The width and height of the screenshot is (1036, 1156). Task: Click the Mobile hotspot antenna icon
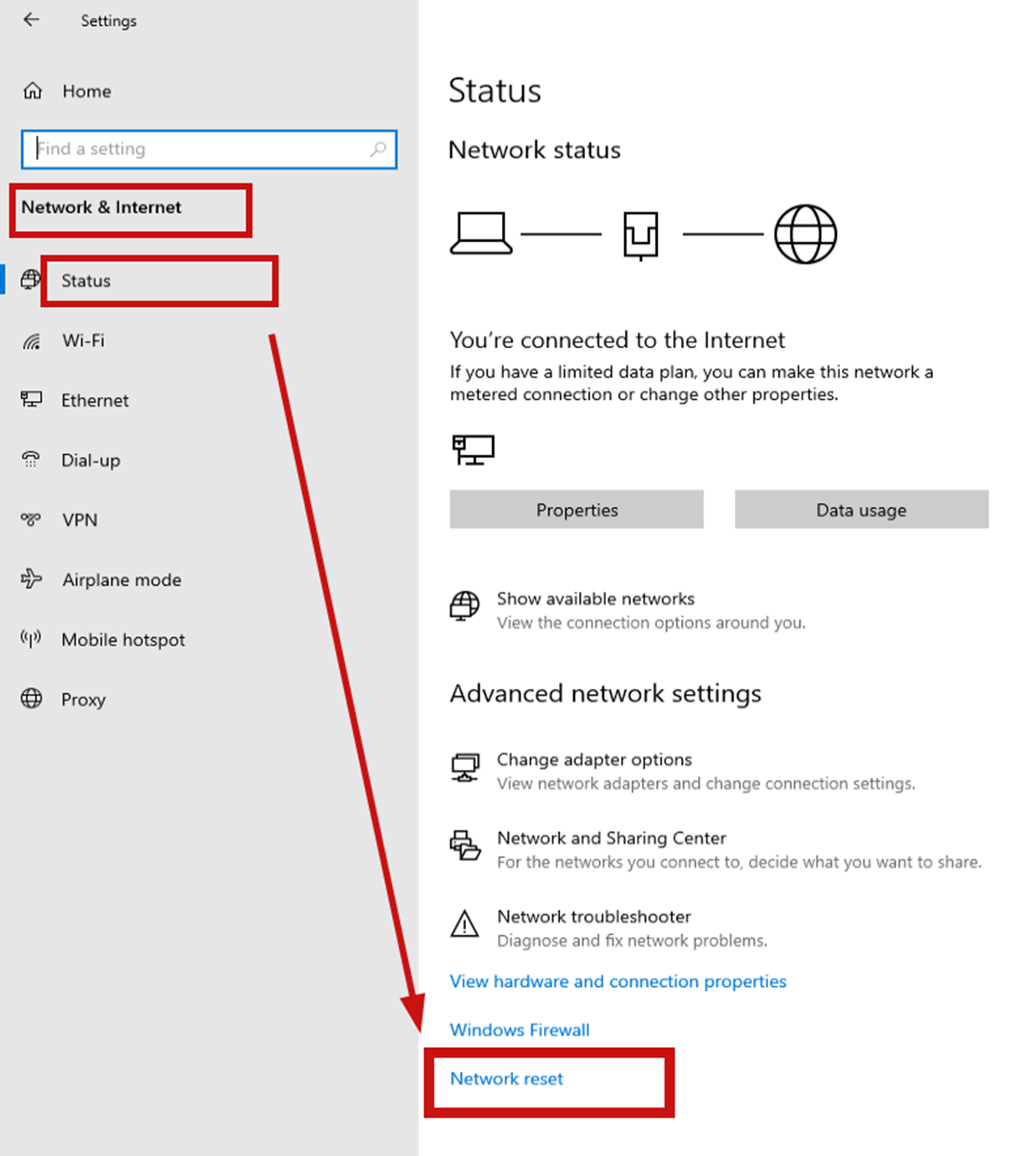[x=31, y=639]
